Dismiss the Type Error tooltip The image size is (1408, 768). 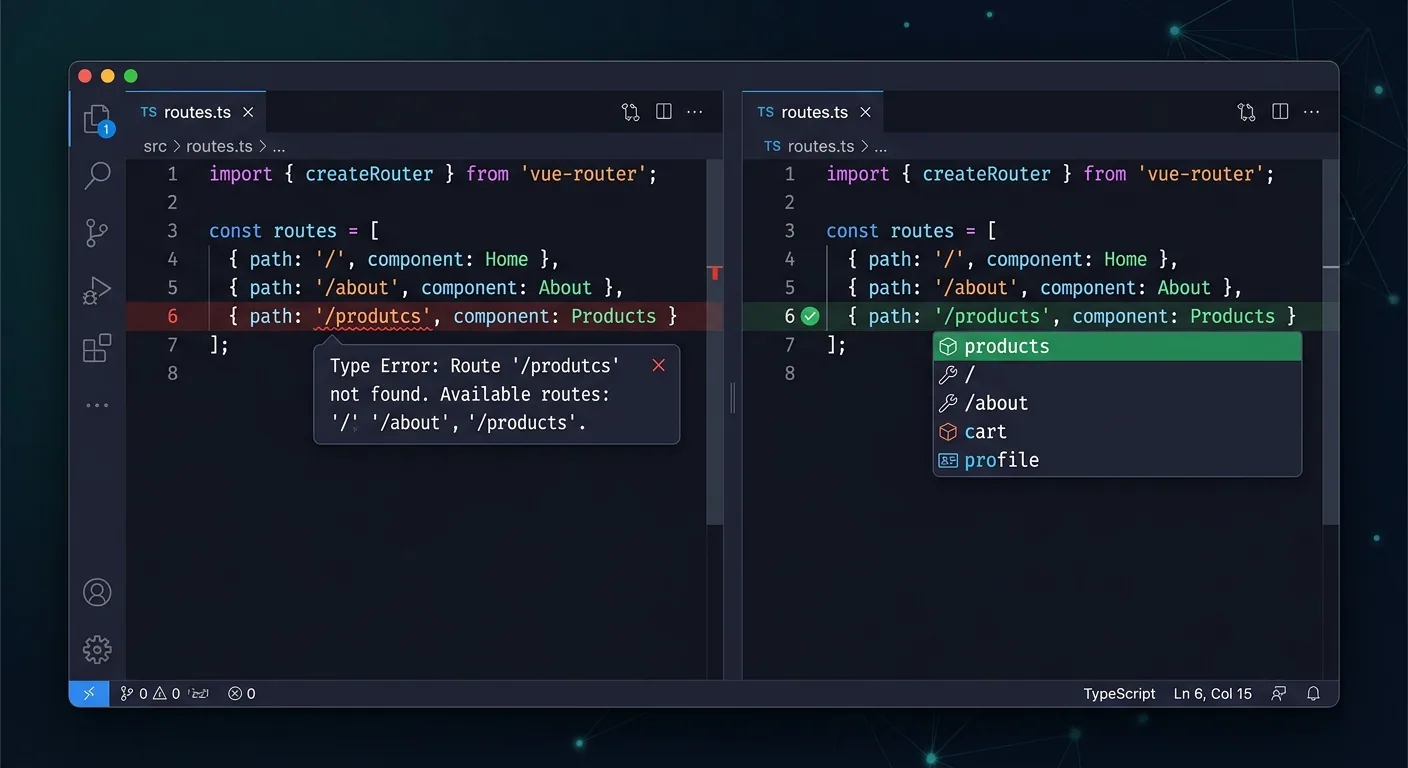pyautogui.click(x=658, y=365)
